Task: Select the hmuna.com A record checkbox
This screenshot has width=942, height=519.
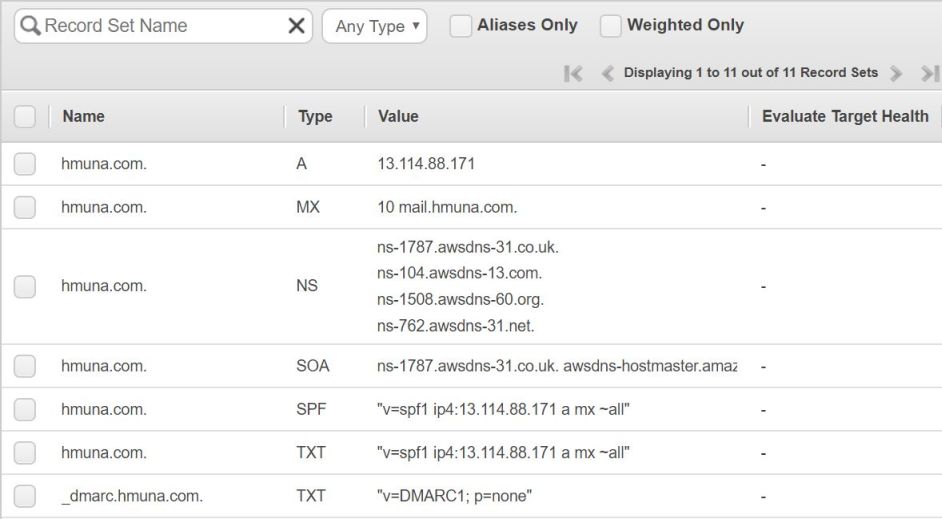Action: click(x=25, y=164)
